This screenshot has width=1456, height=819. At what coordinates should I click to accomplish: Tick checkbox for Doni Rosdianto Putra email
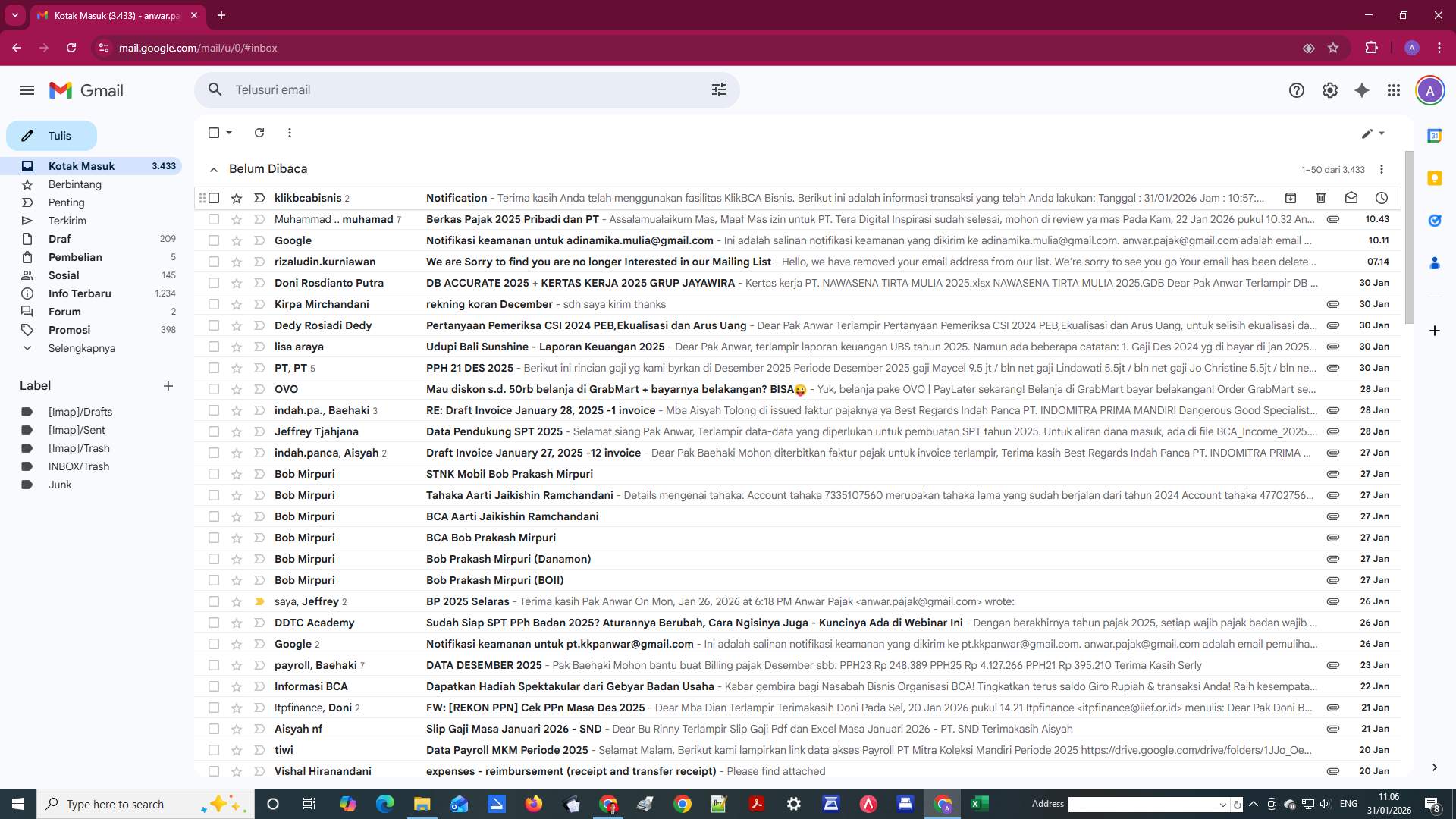tap(214, 283)
